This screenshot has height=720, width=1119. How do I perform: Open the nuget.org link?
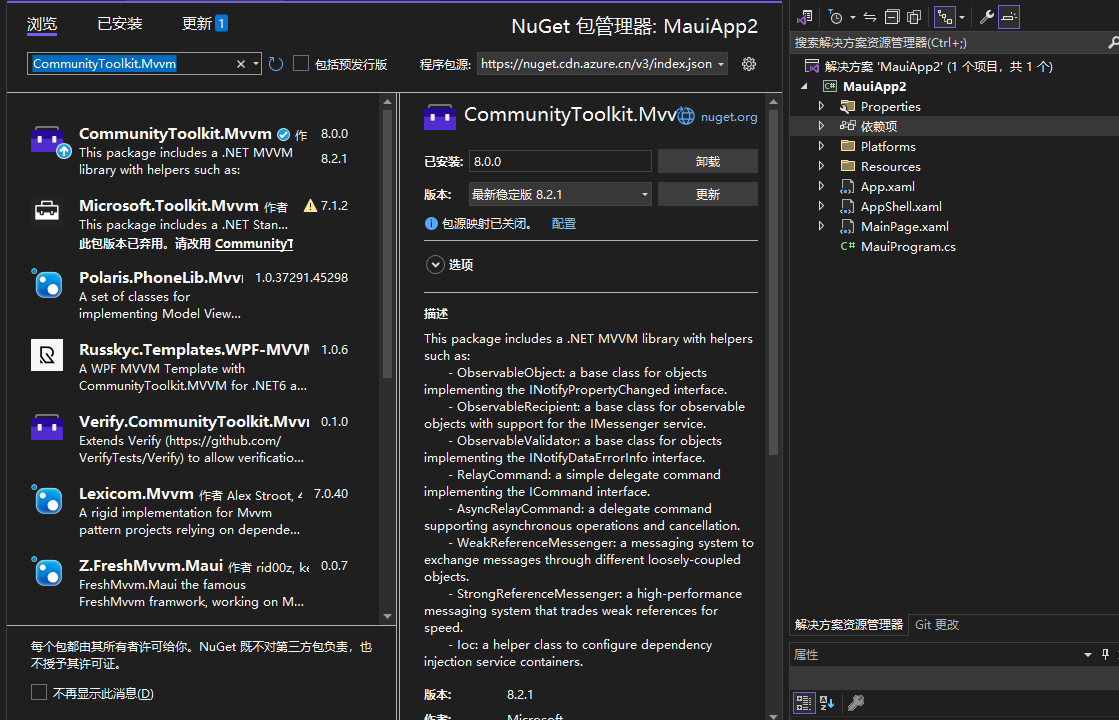point(729,117)
